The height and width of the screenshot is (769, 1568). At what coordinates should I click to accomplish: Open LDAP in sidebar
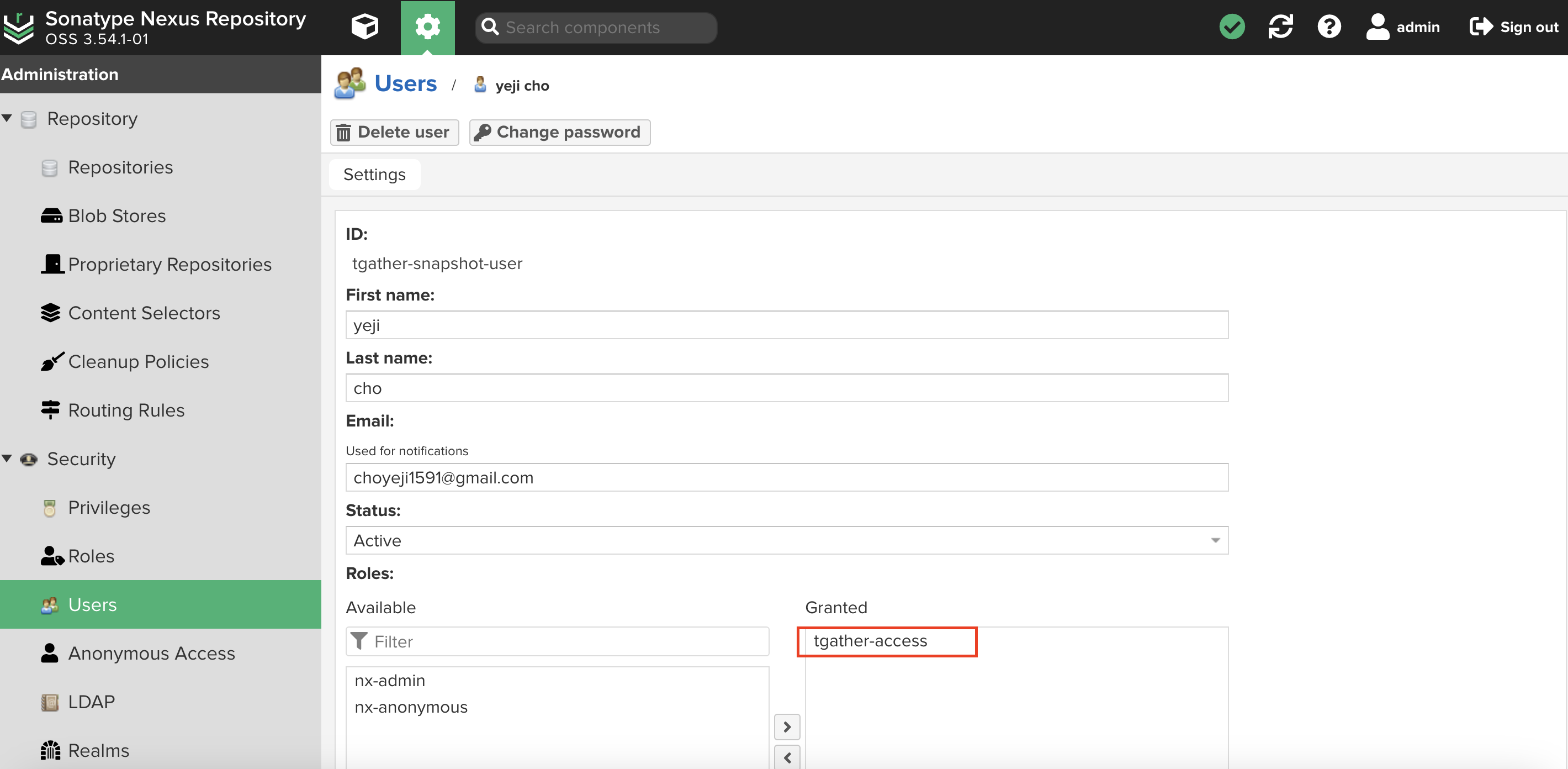91,702
